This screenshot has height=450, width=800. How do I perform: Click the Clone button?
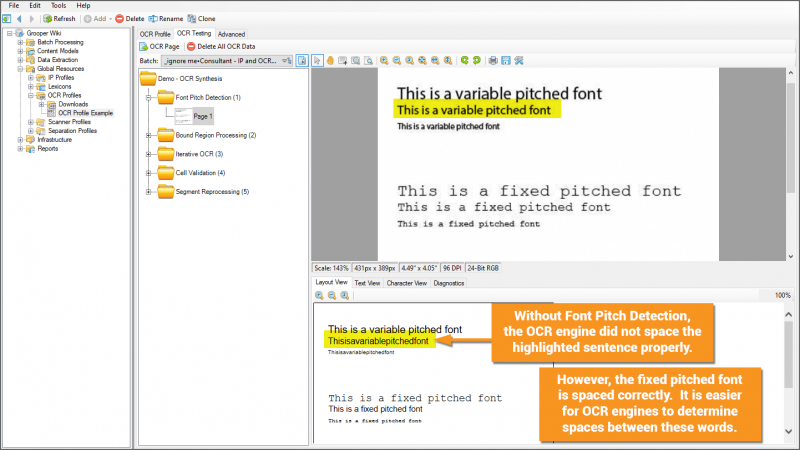202,19
